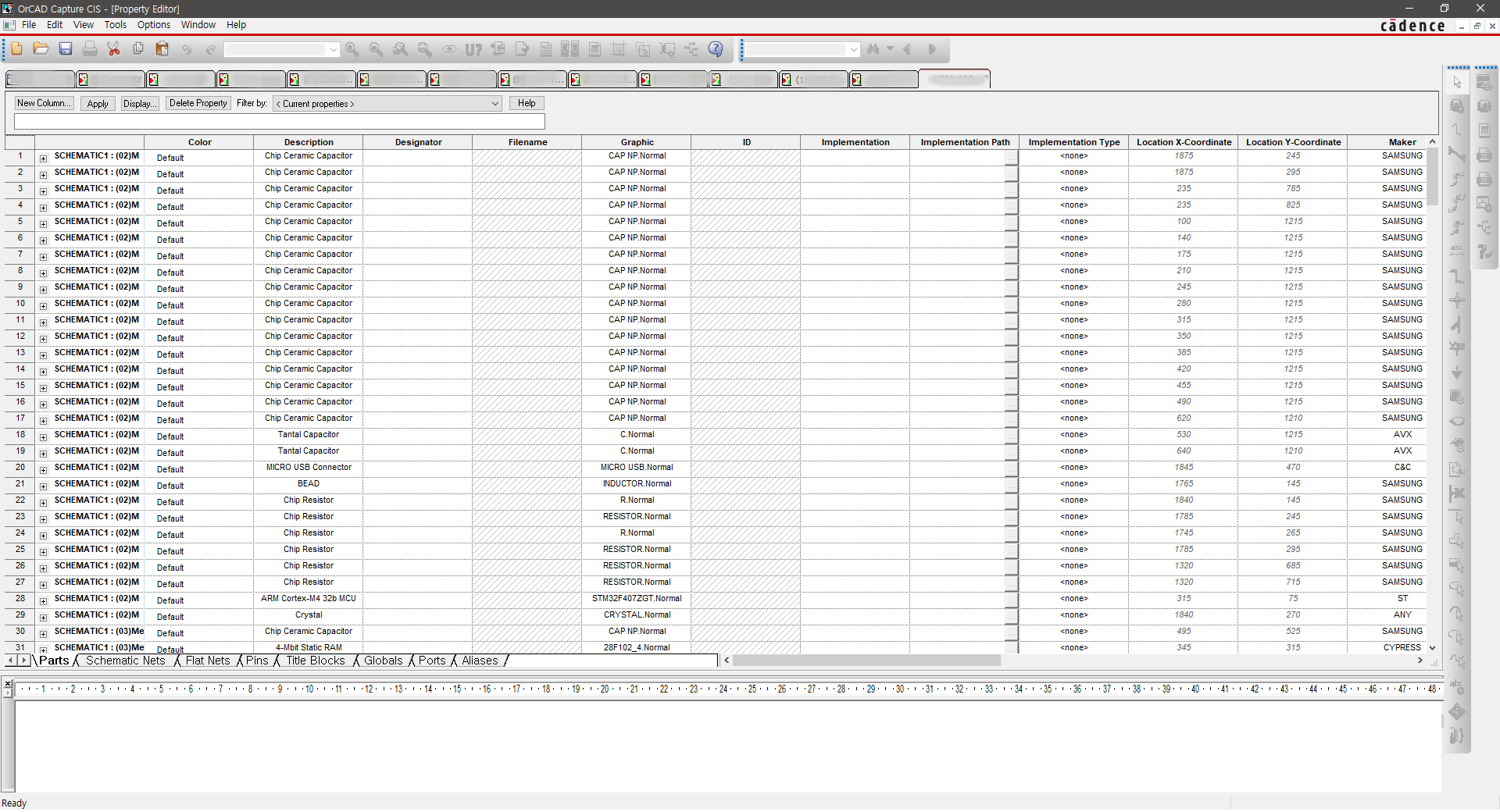Click the Zoom In magnifier icon
The height and width of the screenshot is (812, 1500).
coord(352,49)
